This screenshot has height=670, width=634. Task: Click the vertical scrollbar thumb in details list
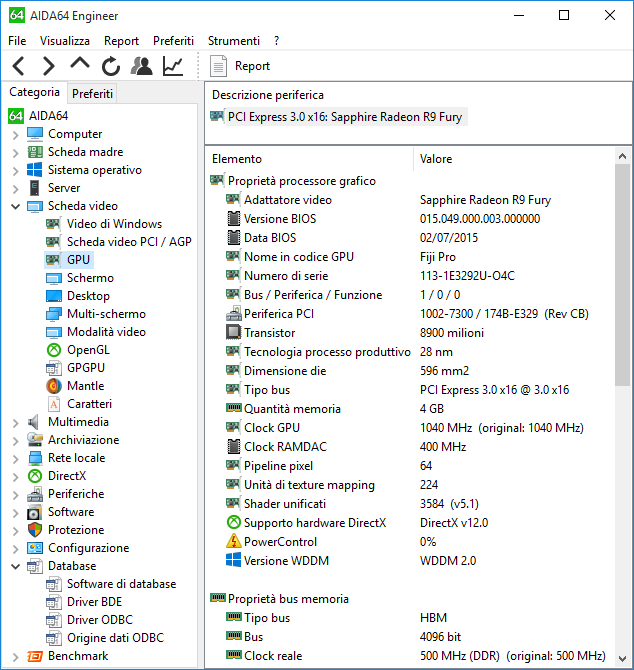(622, 275)
